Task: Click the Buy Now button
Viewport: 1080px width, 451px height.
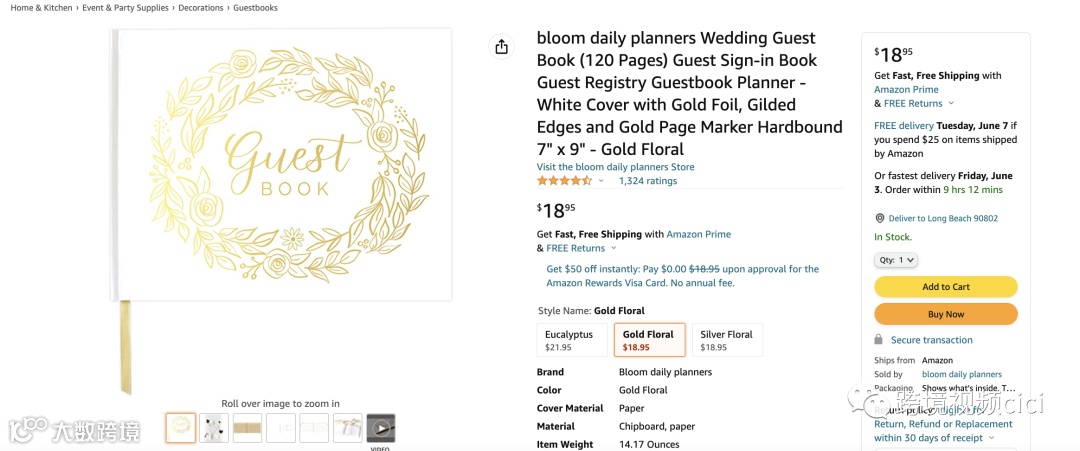Action: coord(945,314)
